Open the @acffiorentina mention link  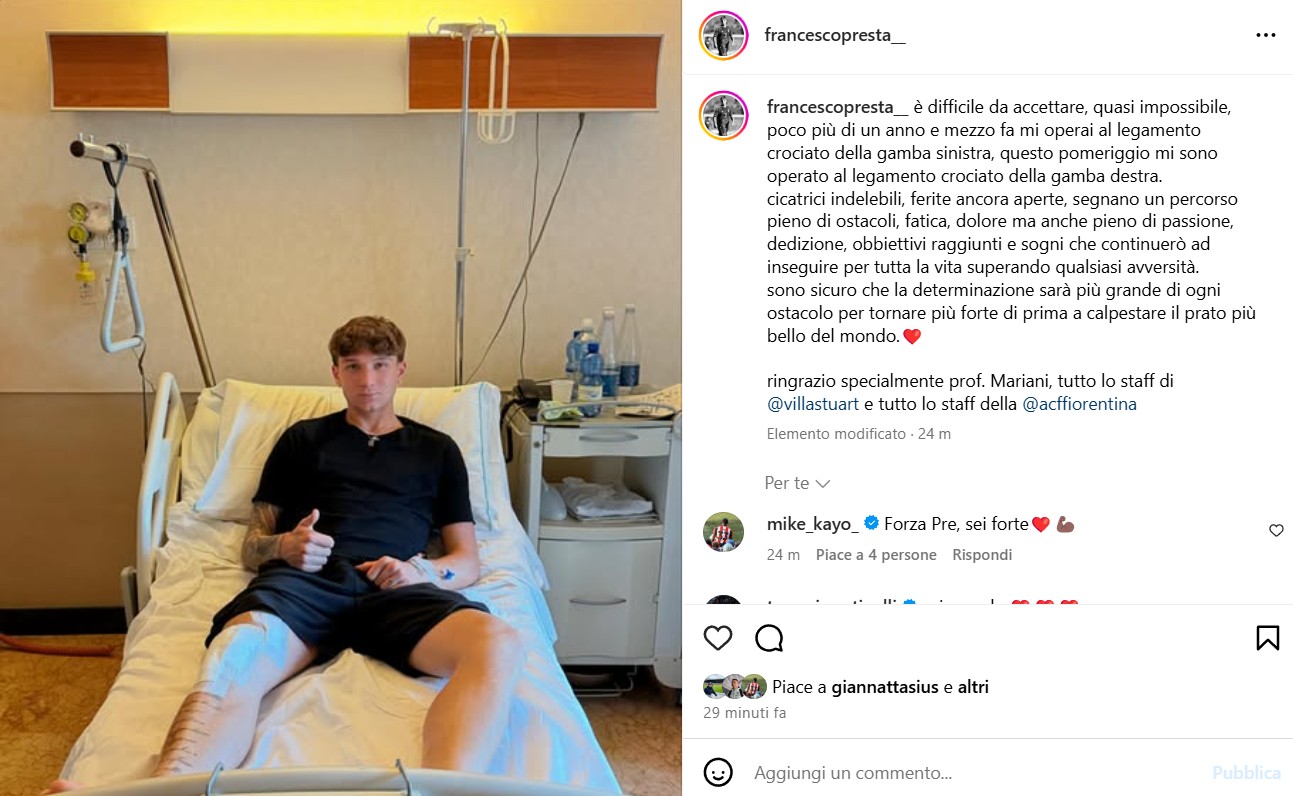[x=1079, y=405]
